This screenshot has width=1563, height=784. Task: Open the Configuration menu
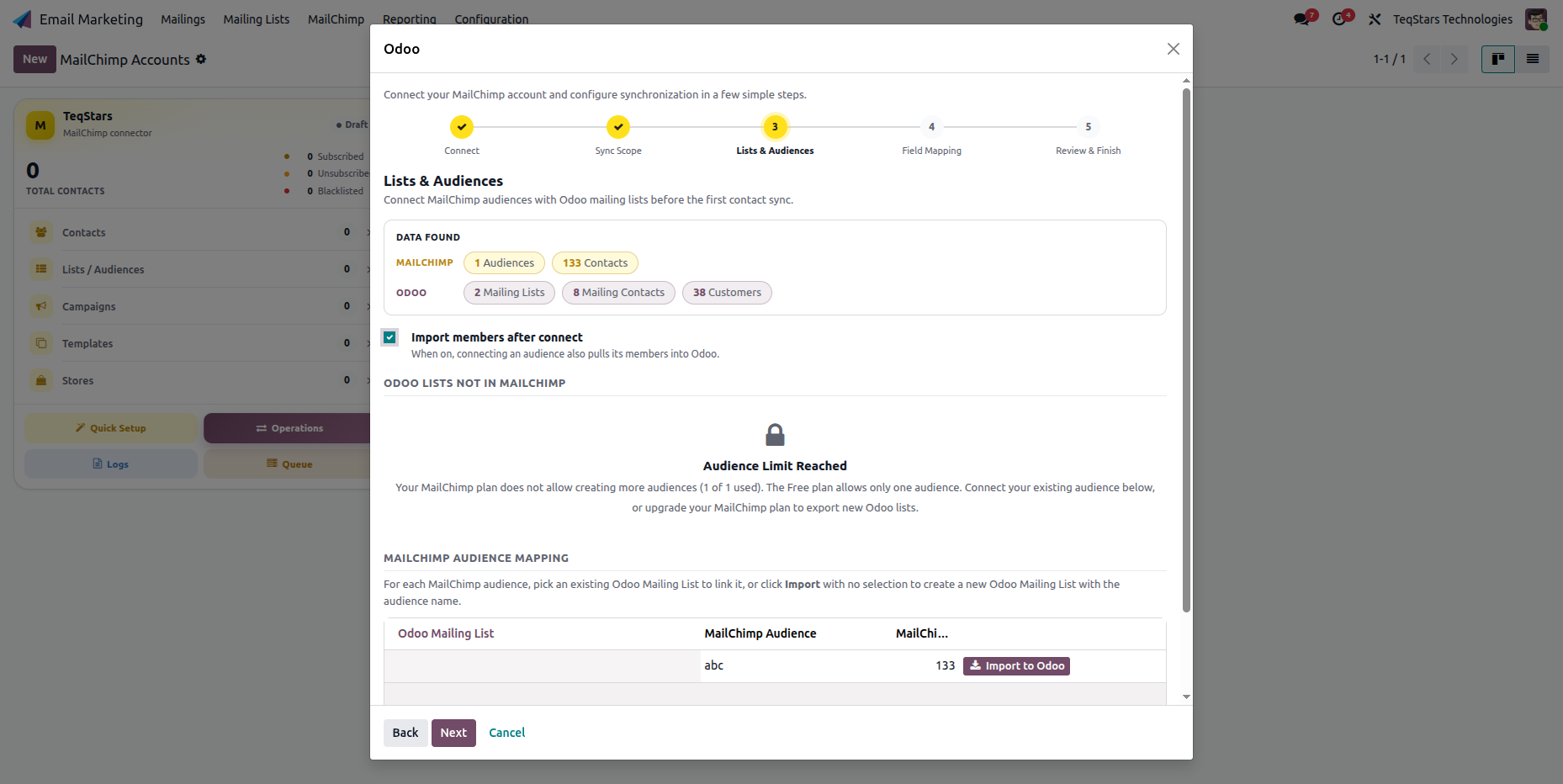pos(491,19)
